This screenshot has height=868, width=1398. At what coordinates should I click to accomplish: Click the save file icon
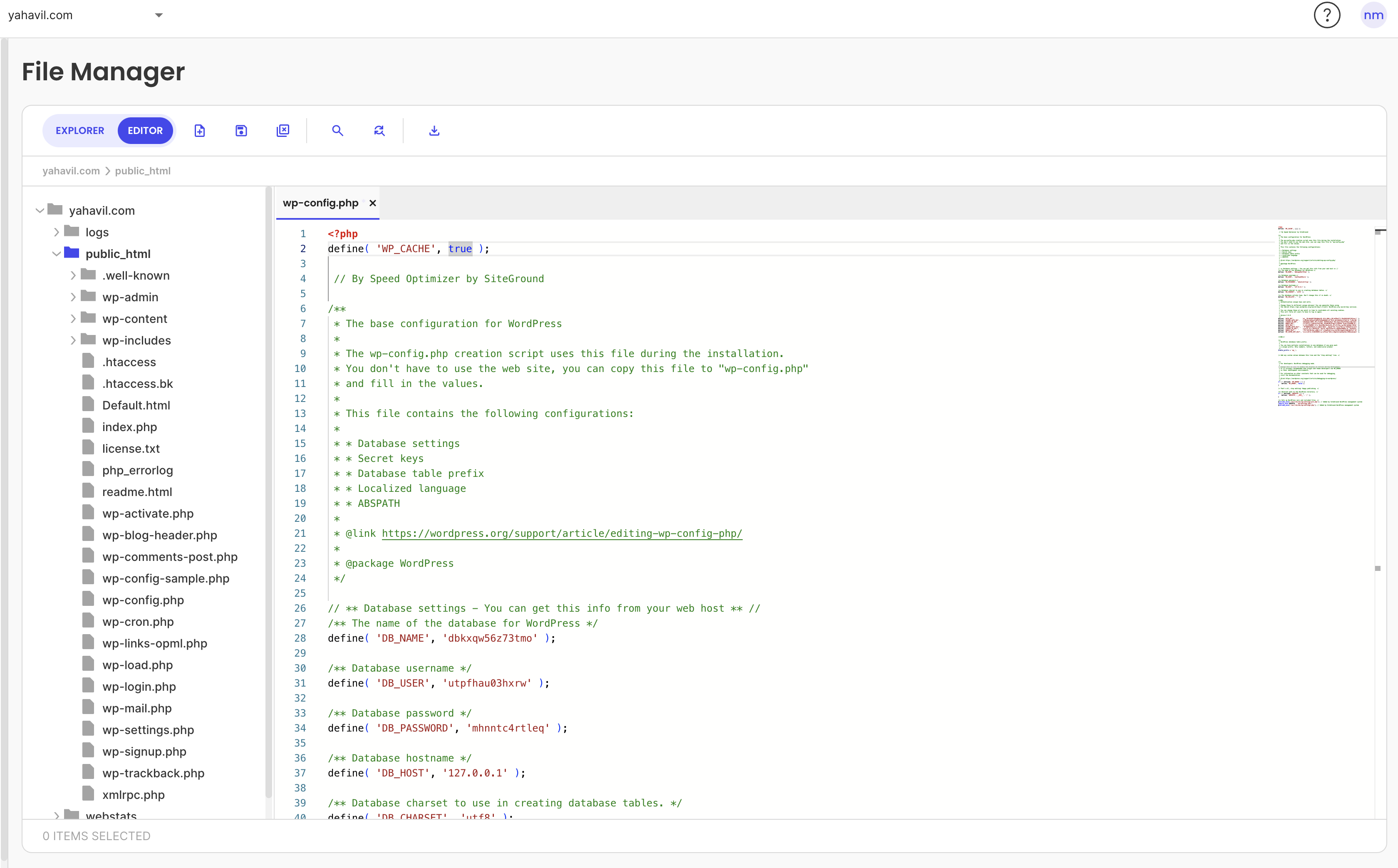coord(241,131)
